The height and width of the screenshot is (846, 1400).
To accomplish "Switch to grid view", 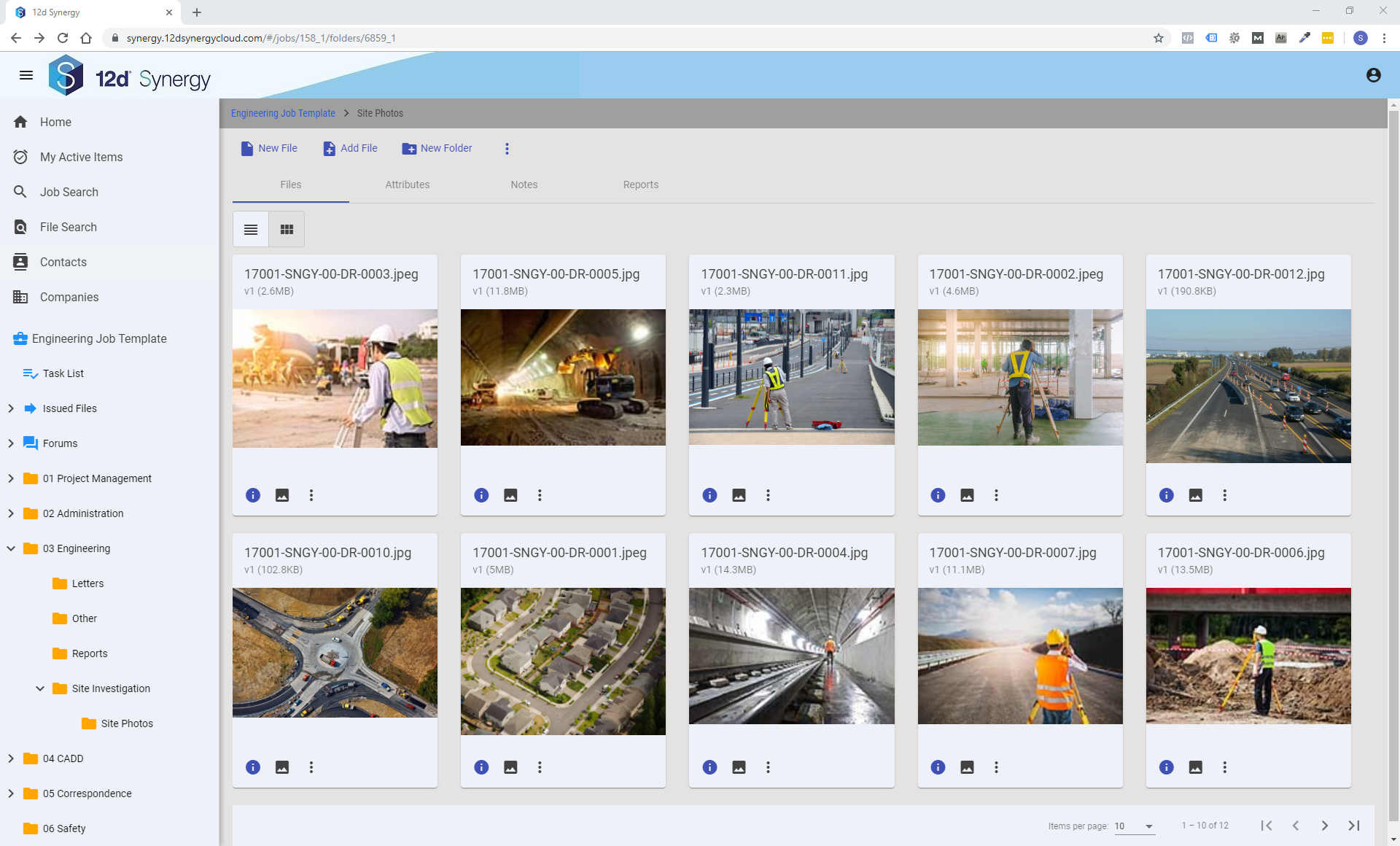I will click(287, 230).
